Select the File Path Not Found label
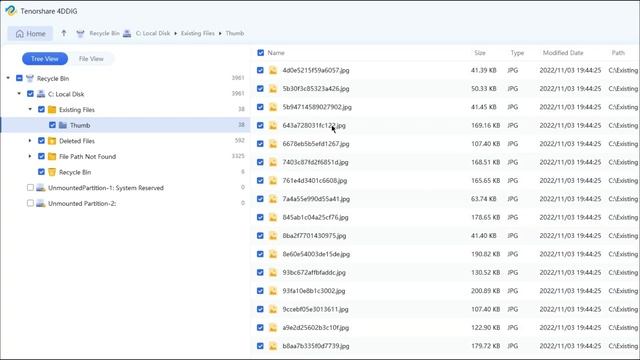640x360 pixels. [x=87, y=156]
